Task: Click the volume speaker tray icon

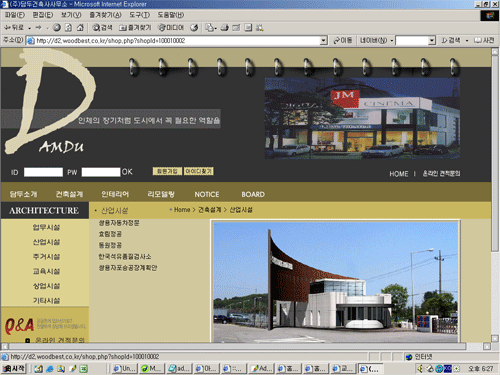Action: coord(420,369)
